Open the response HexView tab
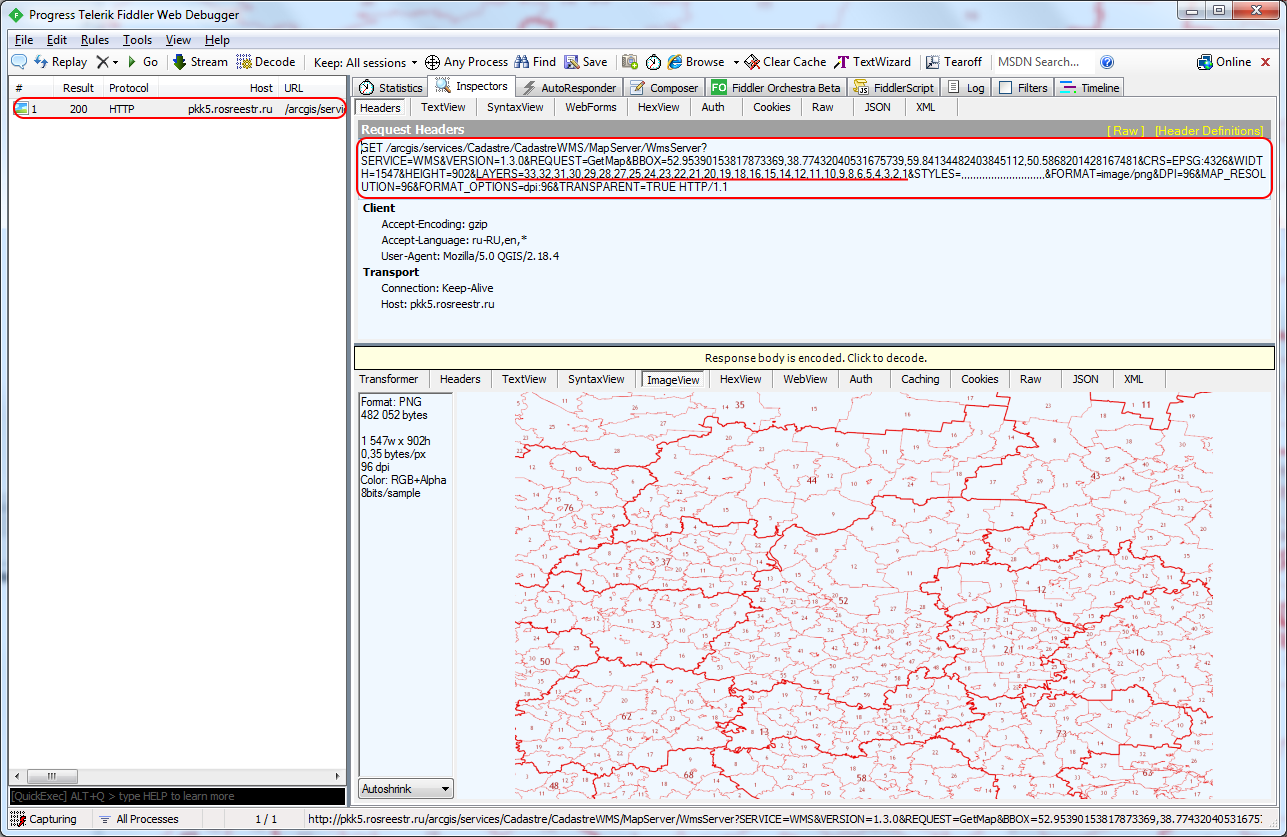This screenshot has height=837, width=1287. point(741,379)
